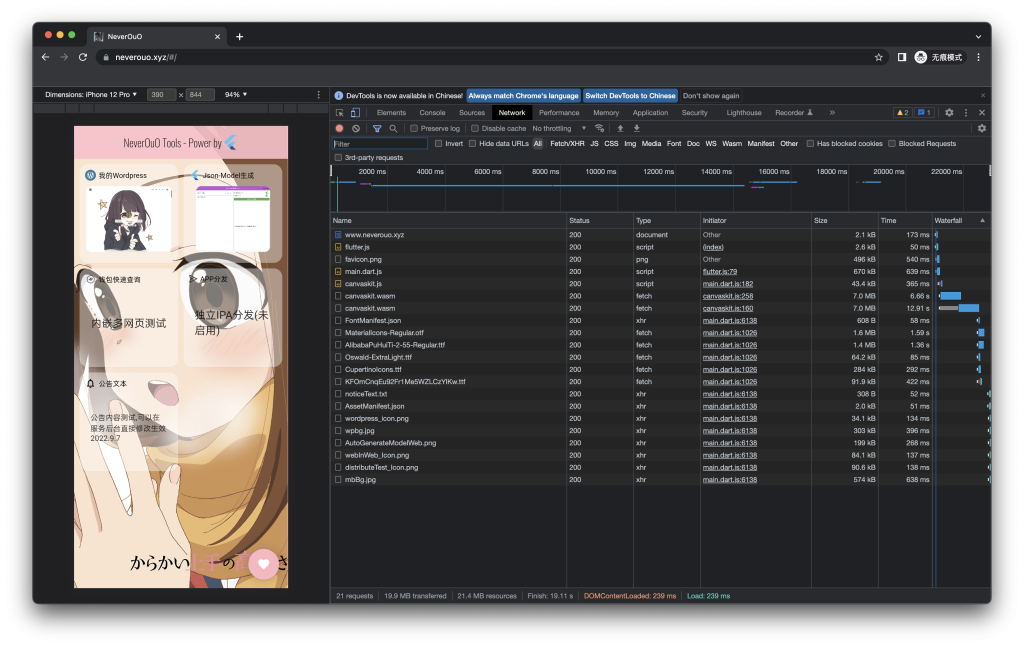Open the network search magnifier
This screenshot has width=1024, height=647.
[x=393, y=128]
